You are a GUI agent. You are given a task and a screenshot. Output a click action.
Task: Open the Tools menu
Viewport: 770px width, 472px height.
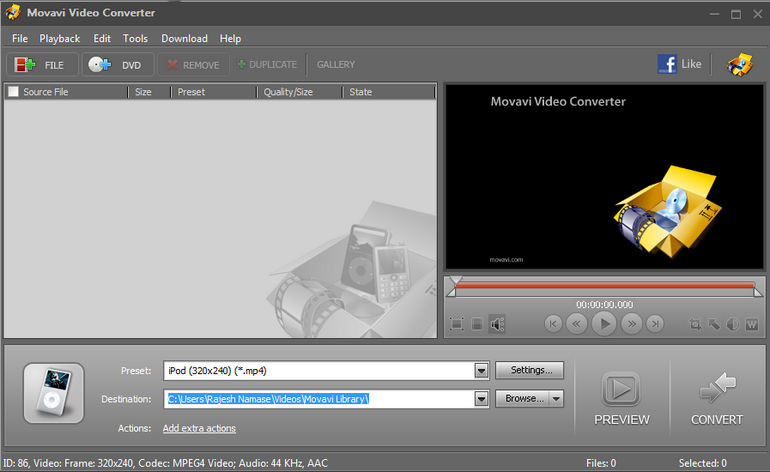(x=135, y=38)
